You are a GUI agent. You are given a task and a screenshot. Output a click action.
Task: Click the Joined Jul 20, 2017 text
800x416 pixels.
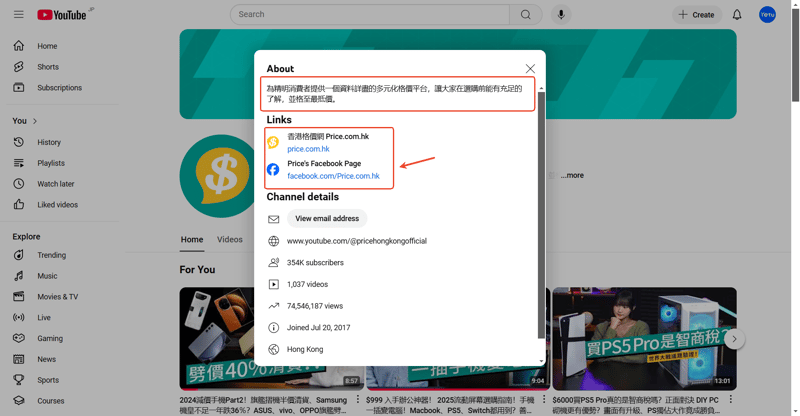pos(318,328)
